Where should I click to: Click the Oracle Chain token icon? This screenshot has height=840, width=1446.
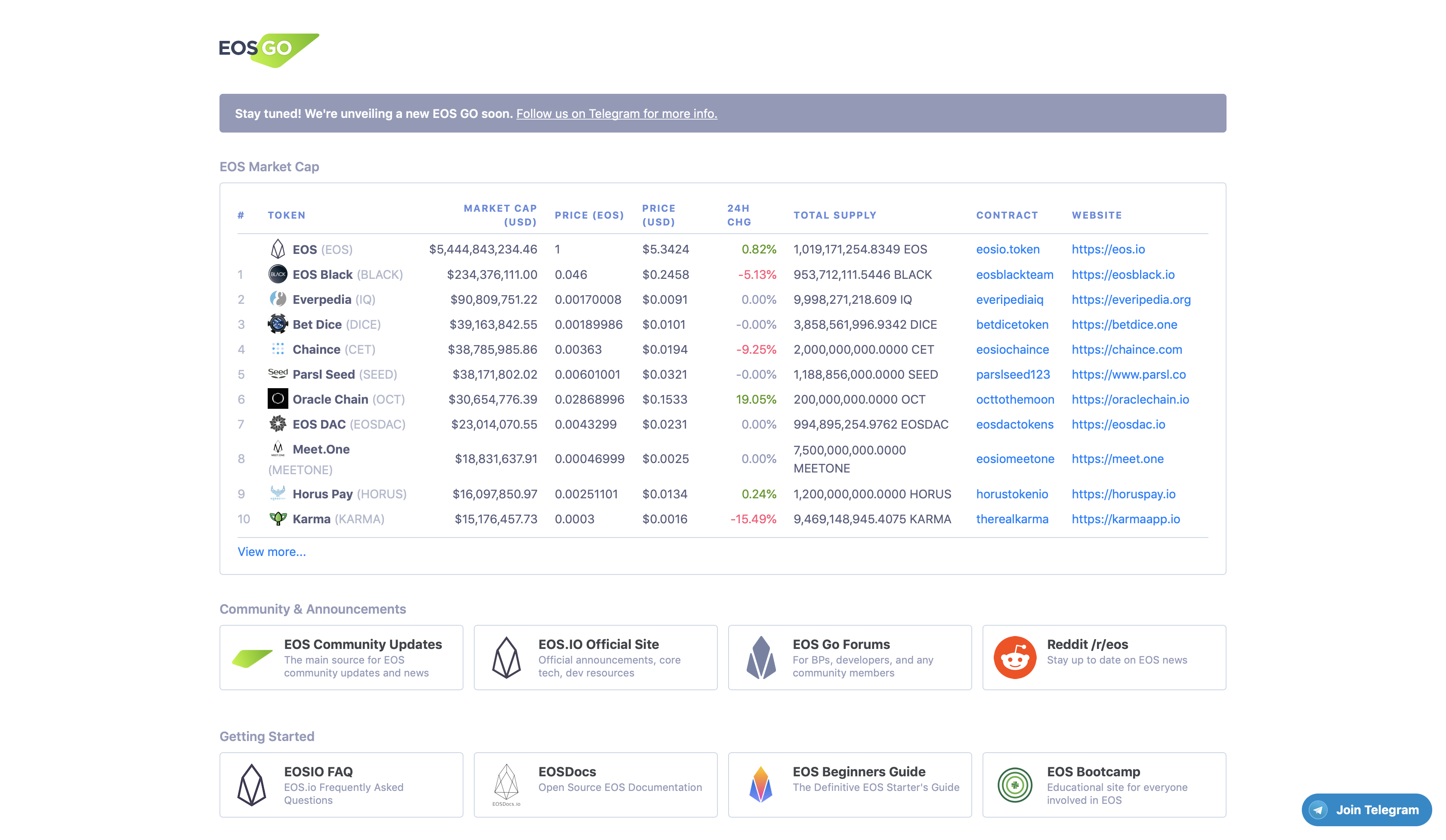click(x=278, y=399)
